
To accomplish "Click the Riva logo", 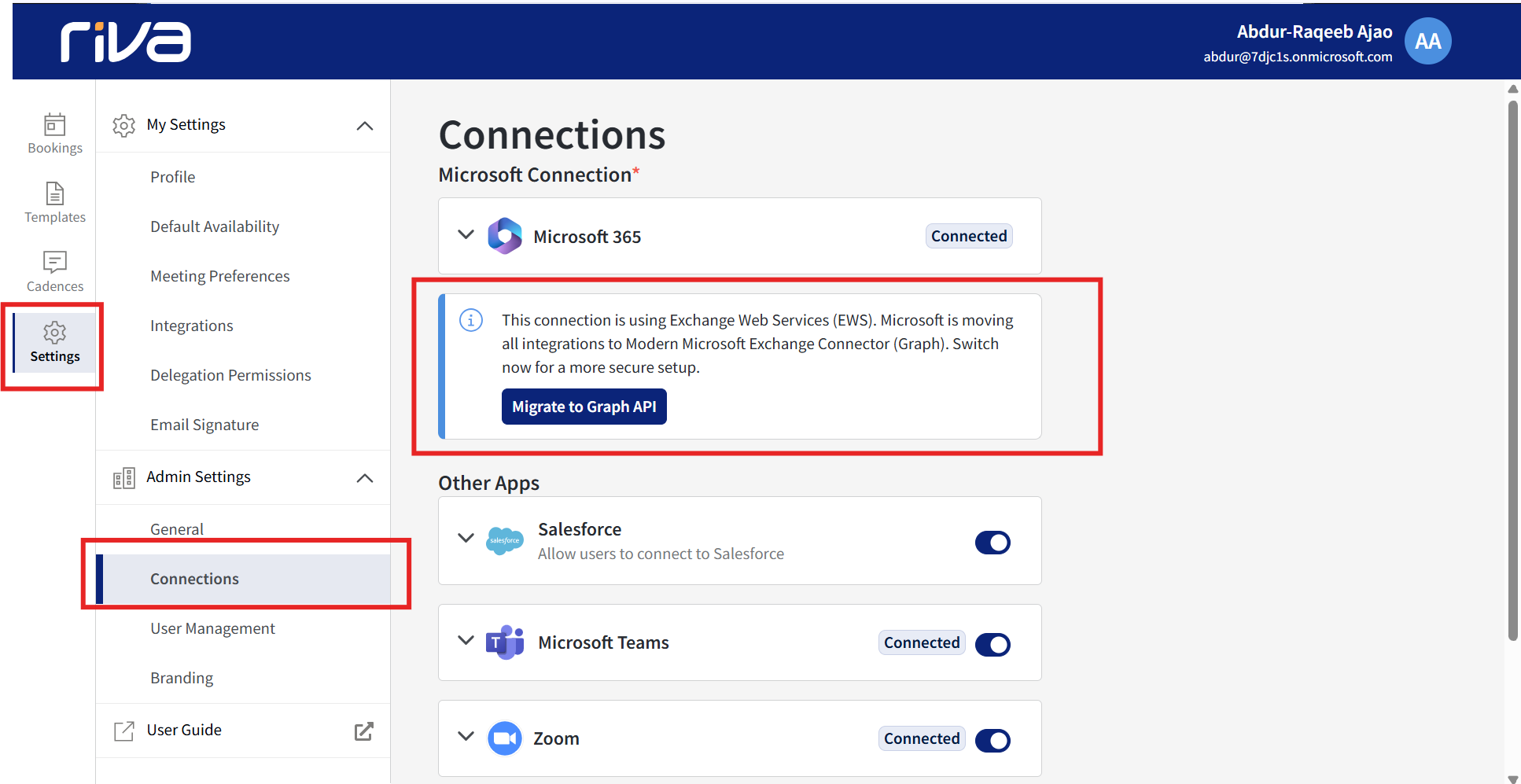I will (x=126, y=42).
